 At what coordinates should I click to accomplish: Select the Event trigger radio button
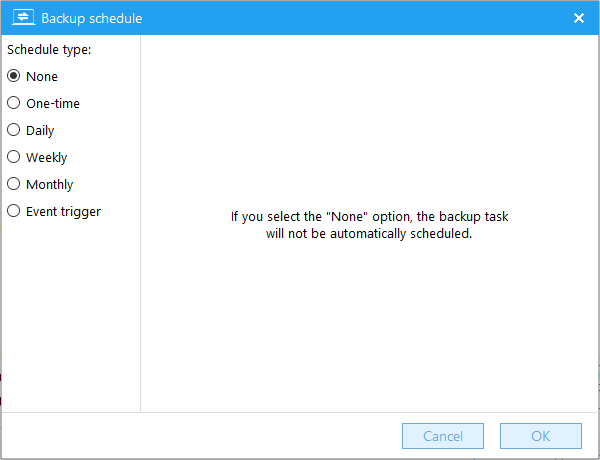[x=13, y=211]
